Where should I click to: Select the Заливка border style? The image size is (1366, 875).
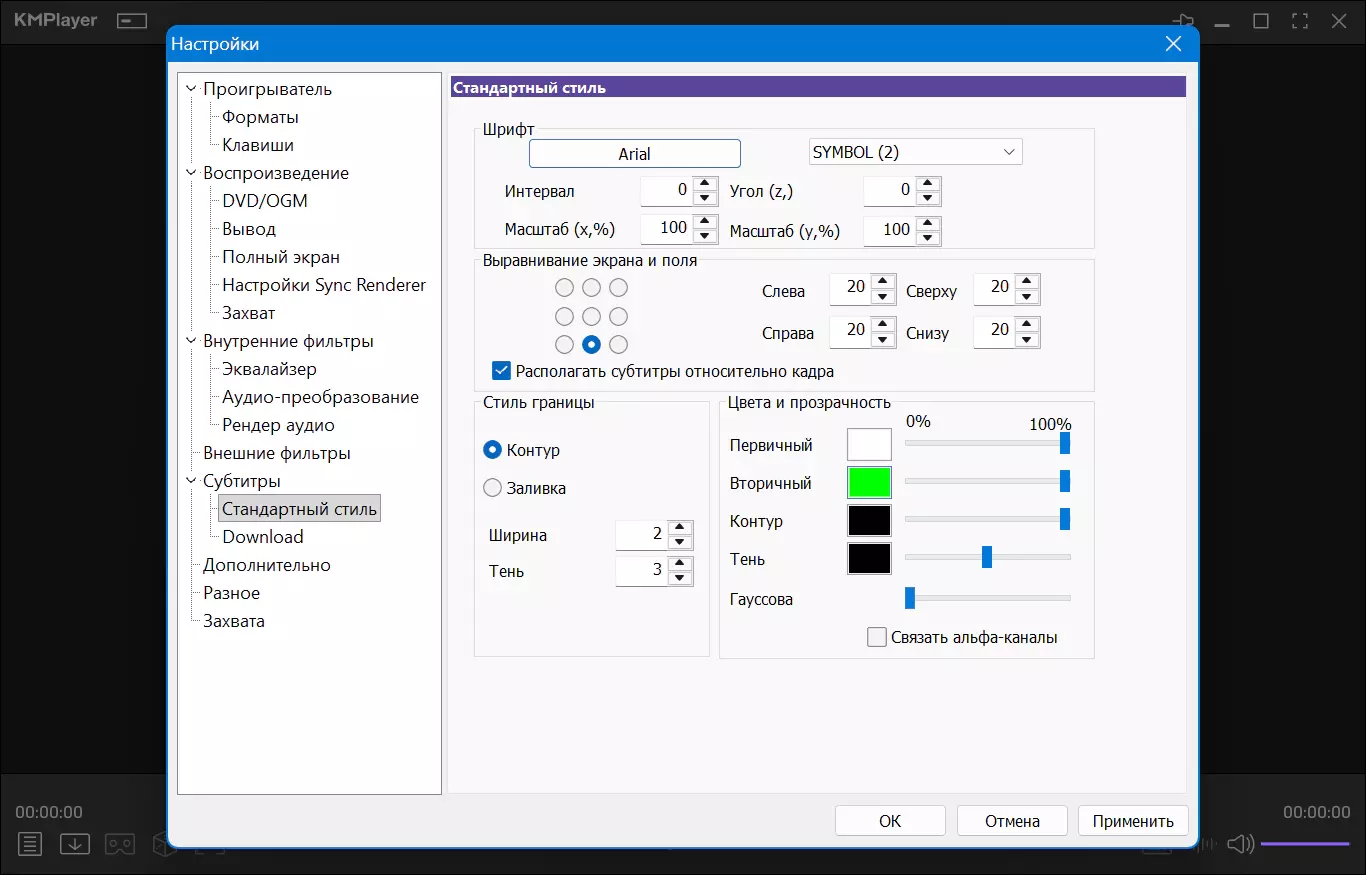pos(492,488)
